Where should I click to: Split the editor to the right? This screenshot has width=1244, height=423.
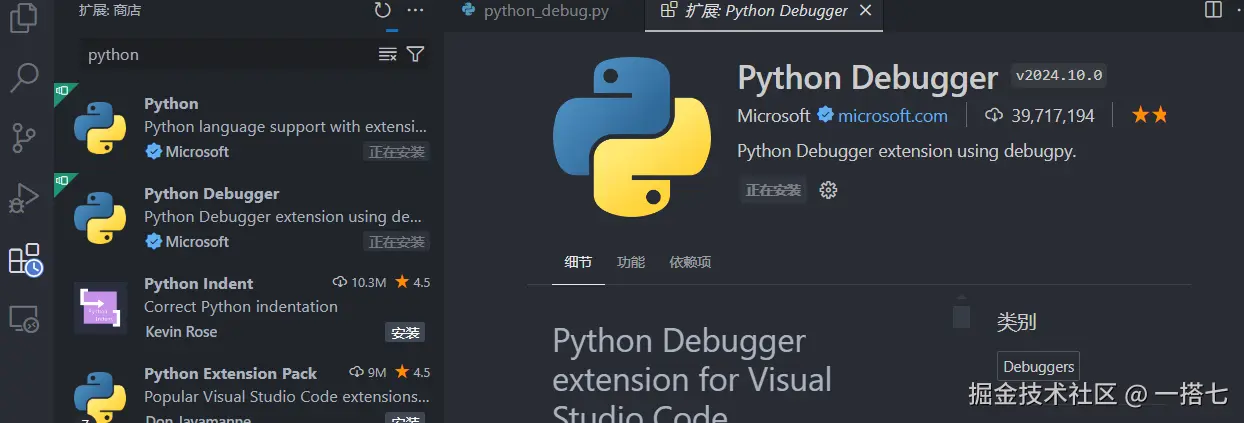pyautogui.click(x=1213, y=10)
